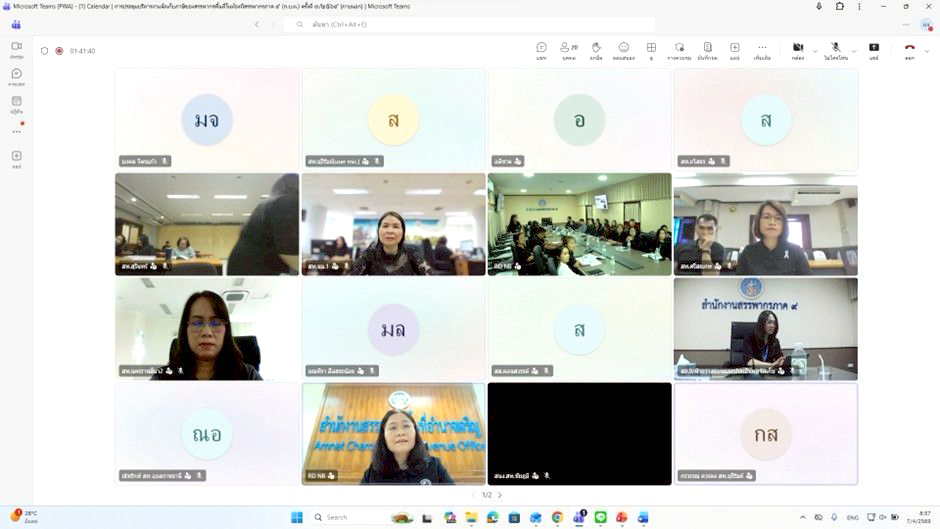Open Windows Start menu
The height and width of the screenshot is (529, 940).
[296, 517]
